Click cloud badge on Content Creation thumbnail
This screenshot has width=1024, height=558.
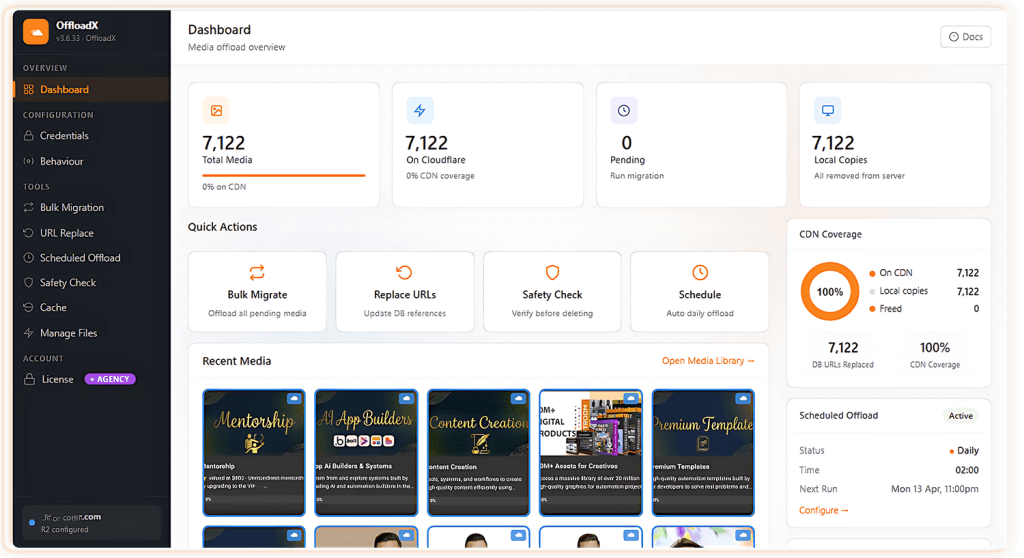coord(519,398)
